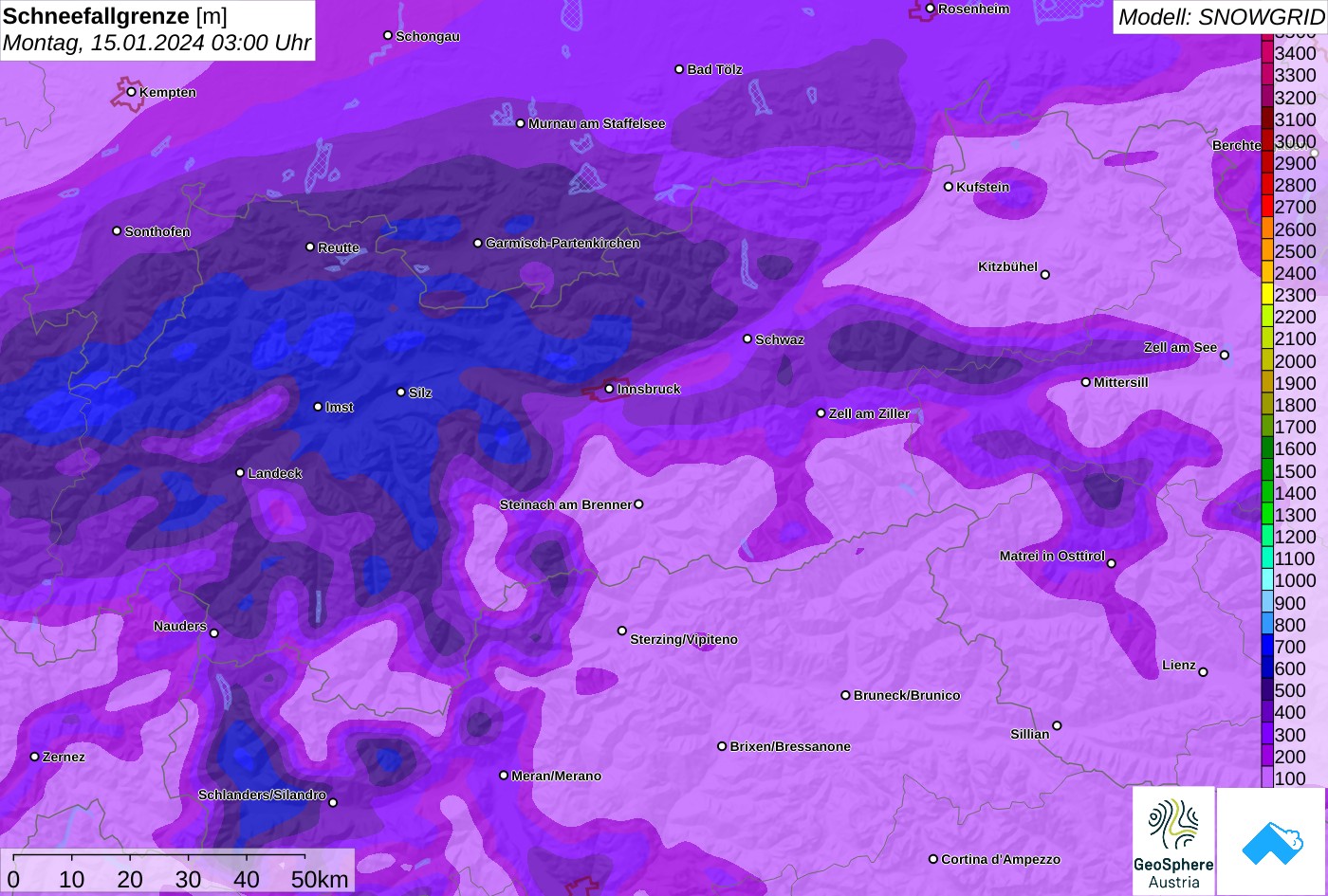Select the 1000 m cyan legend swatch
The image size is (1328, 896).
point(1267,580)
